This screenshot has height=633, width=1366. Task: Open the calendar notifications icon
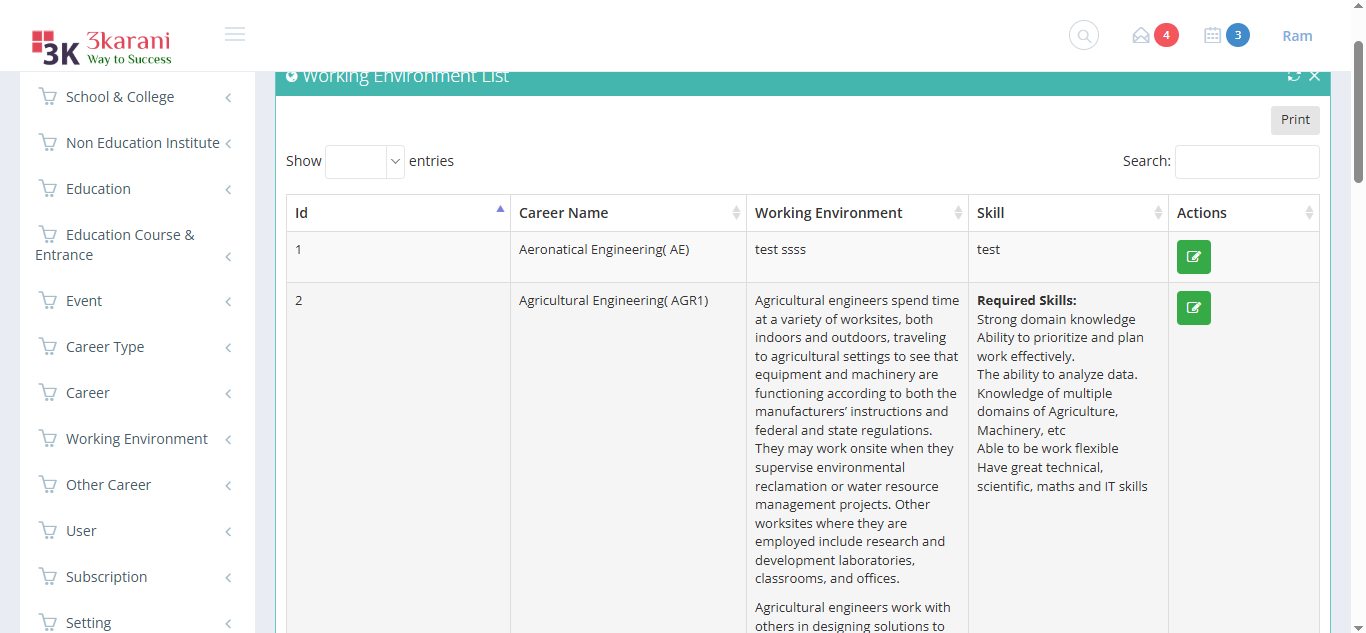pos(1212,36)
